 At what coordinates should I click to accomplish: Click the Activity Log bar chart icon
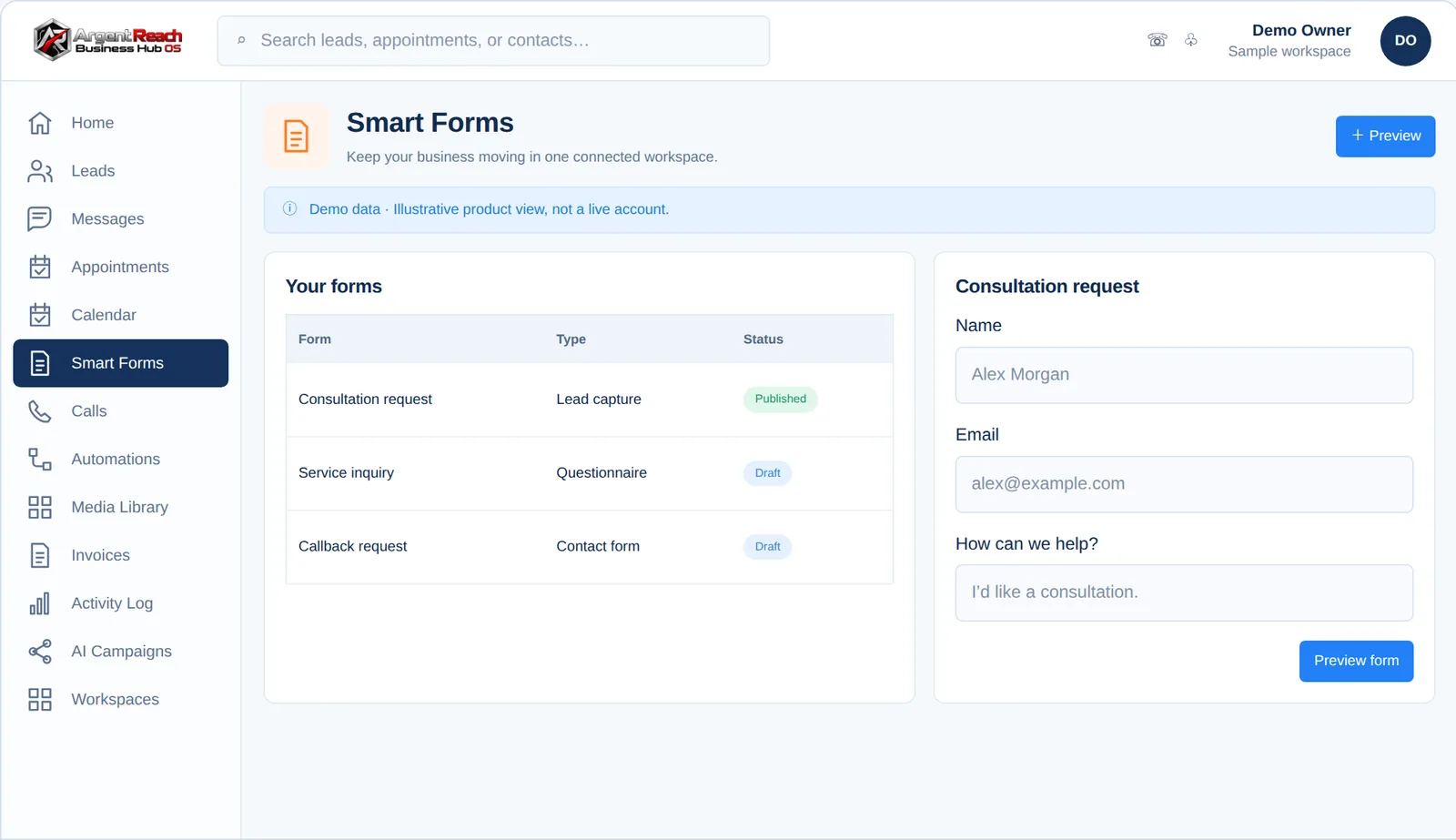[40, 603]
